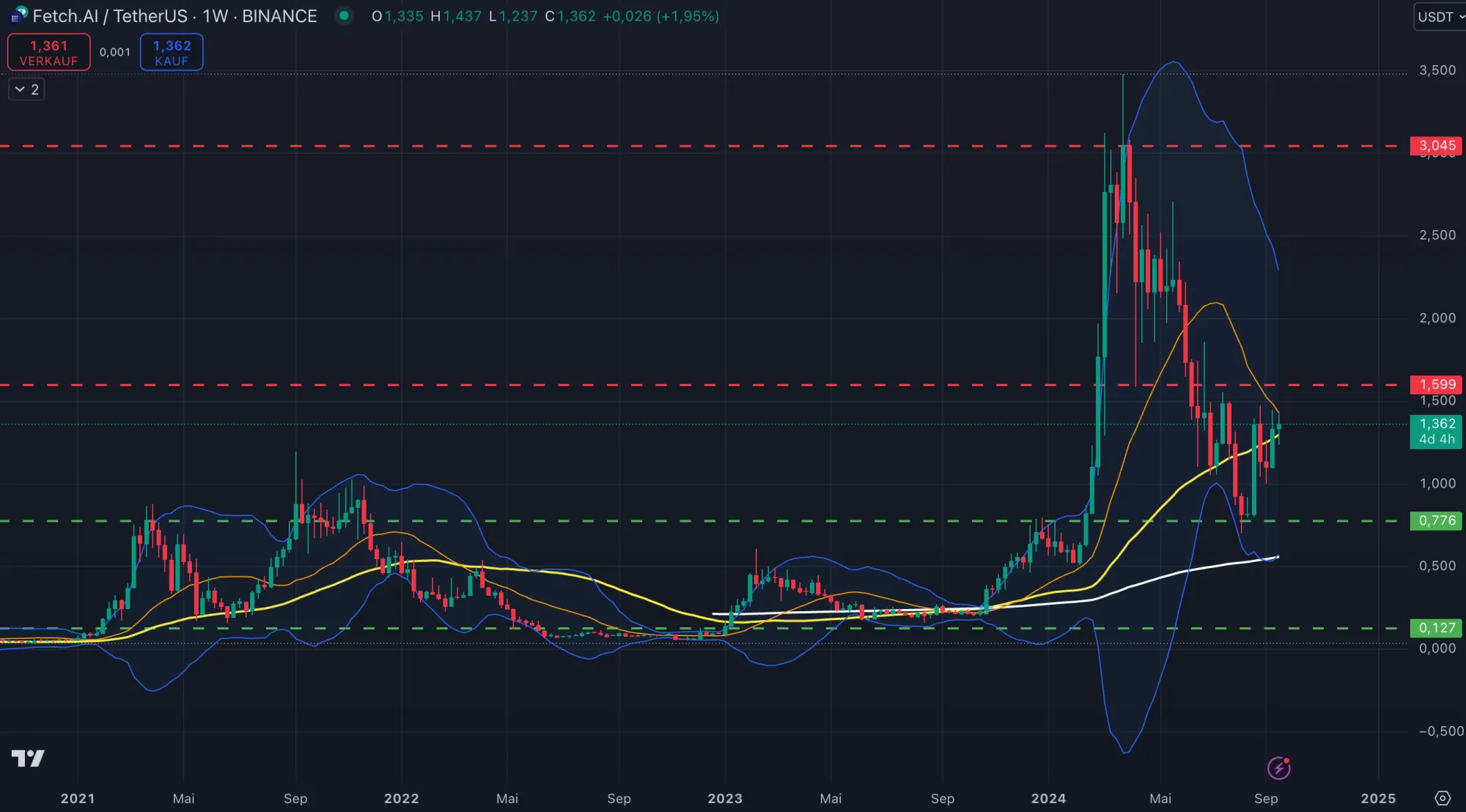Click the −0,500 price axis label

point(1440,731)
